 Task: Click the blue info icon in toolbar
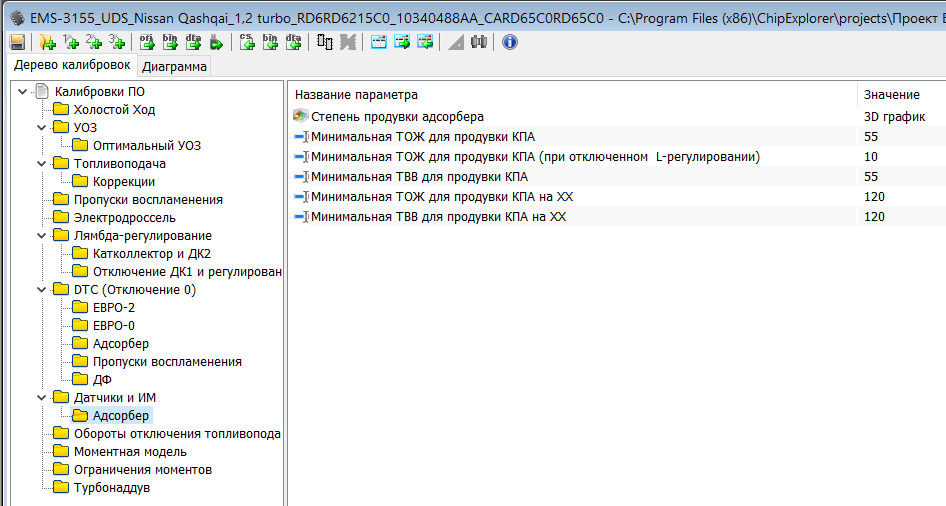click(510, 42)
